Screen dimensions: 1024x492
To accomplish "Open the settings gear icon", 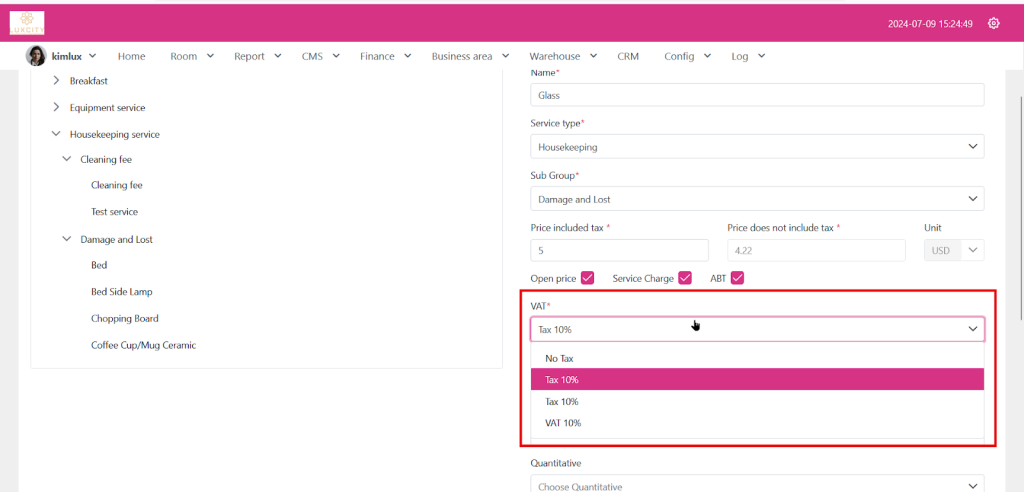I will click(993, 23).
